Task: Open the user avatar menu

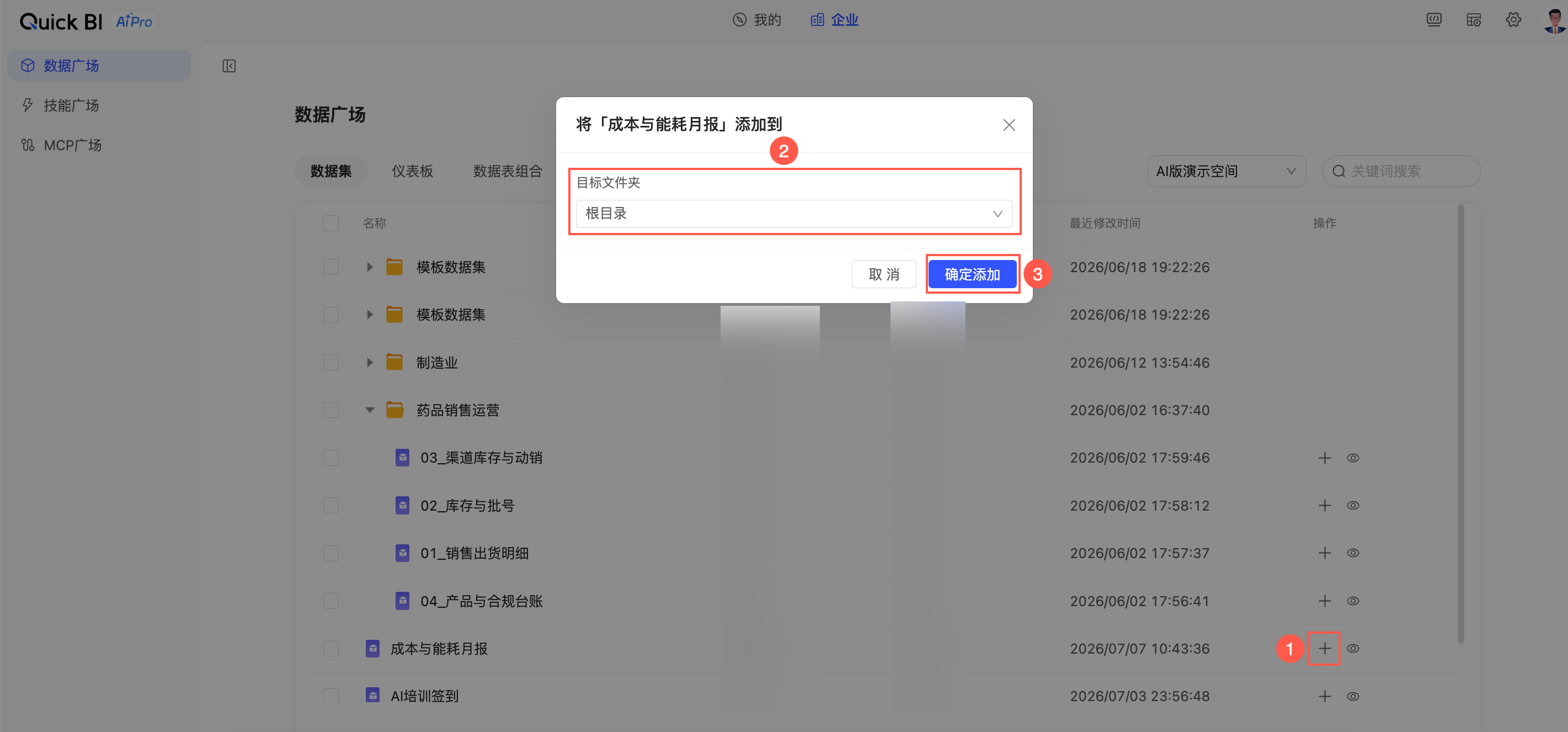Action: [1554, 21]
